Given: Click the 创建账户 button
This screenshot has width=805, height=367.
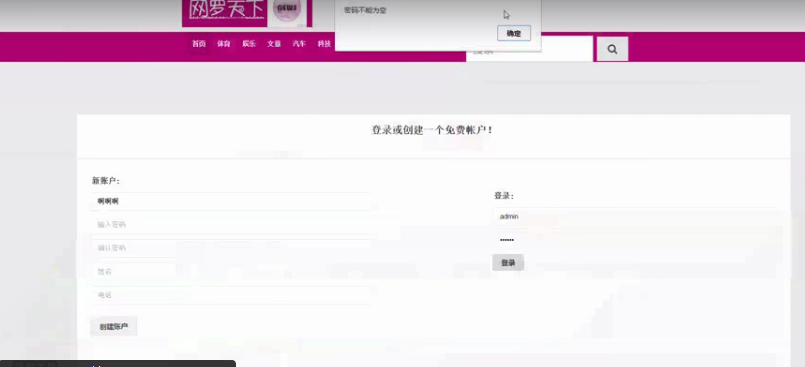Looking at the screenshot, I should click(x=113, y=326).
